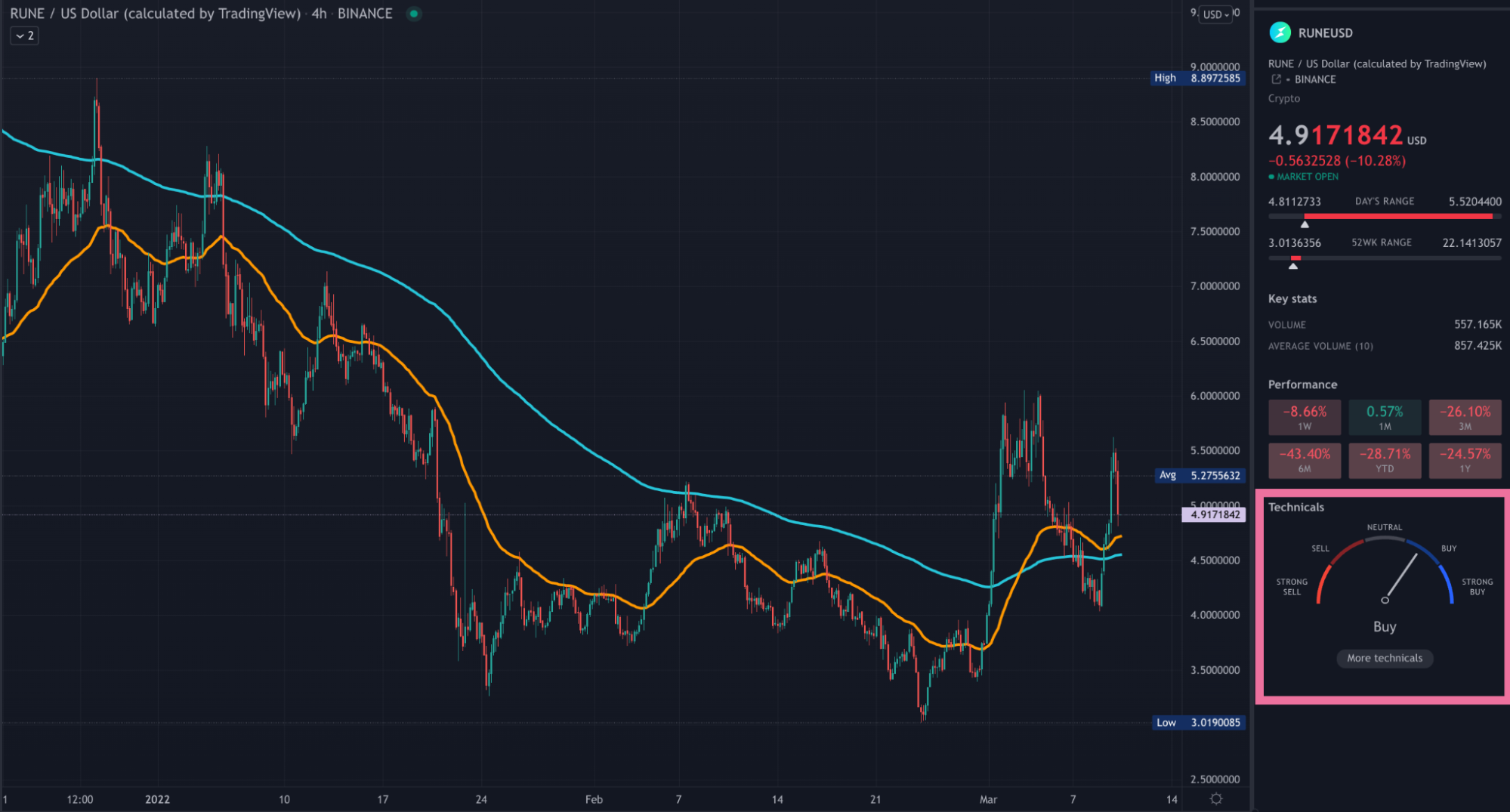The height and width of the screenshot is (812, 1510).
Task: Click the current price tag 4.9171842 on axis
Action: point(1214,514)
